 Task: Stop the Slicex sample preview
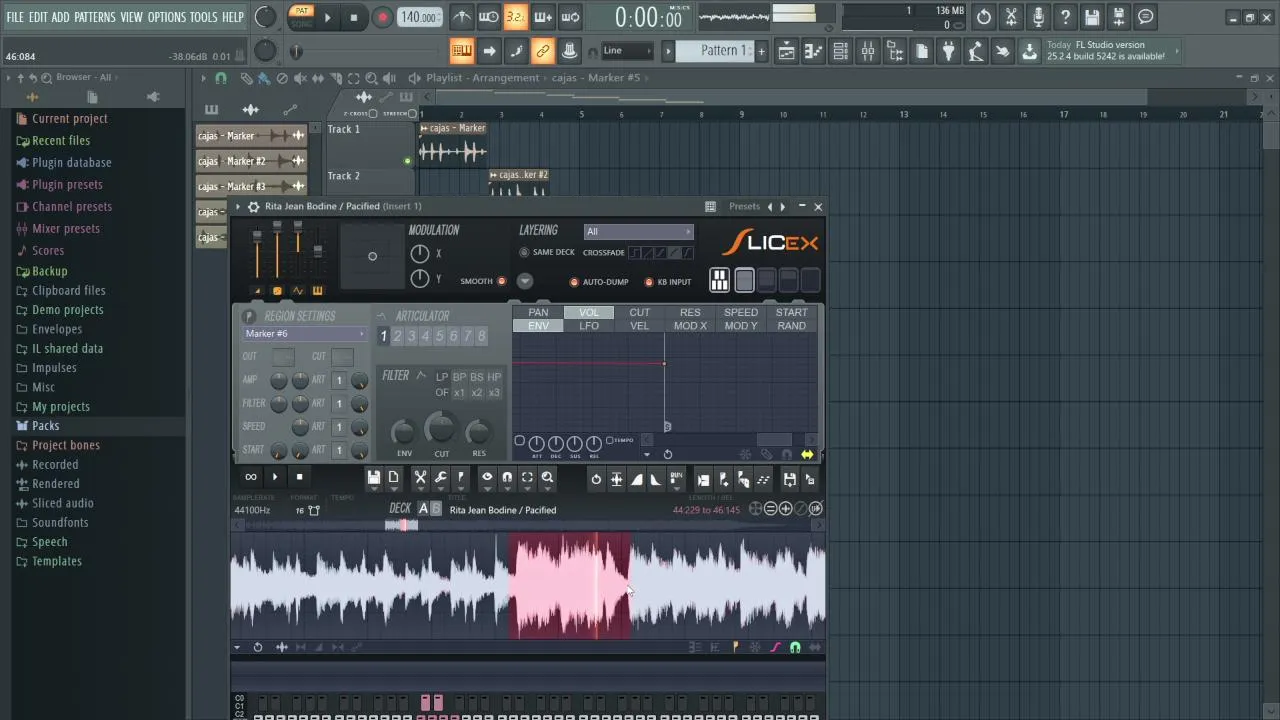click(299, 477)
